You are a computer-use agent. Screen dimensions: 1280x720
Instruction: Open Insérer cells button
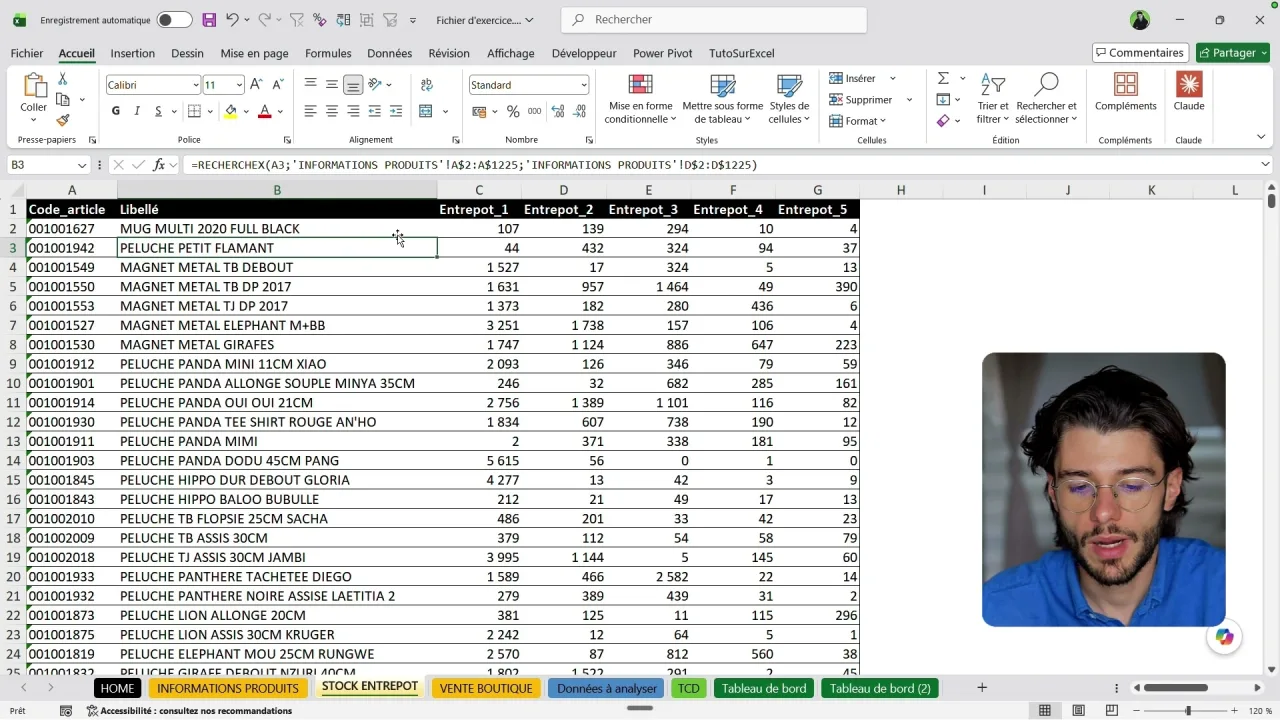point(852,78)
